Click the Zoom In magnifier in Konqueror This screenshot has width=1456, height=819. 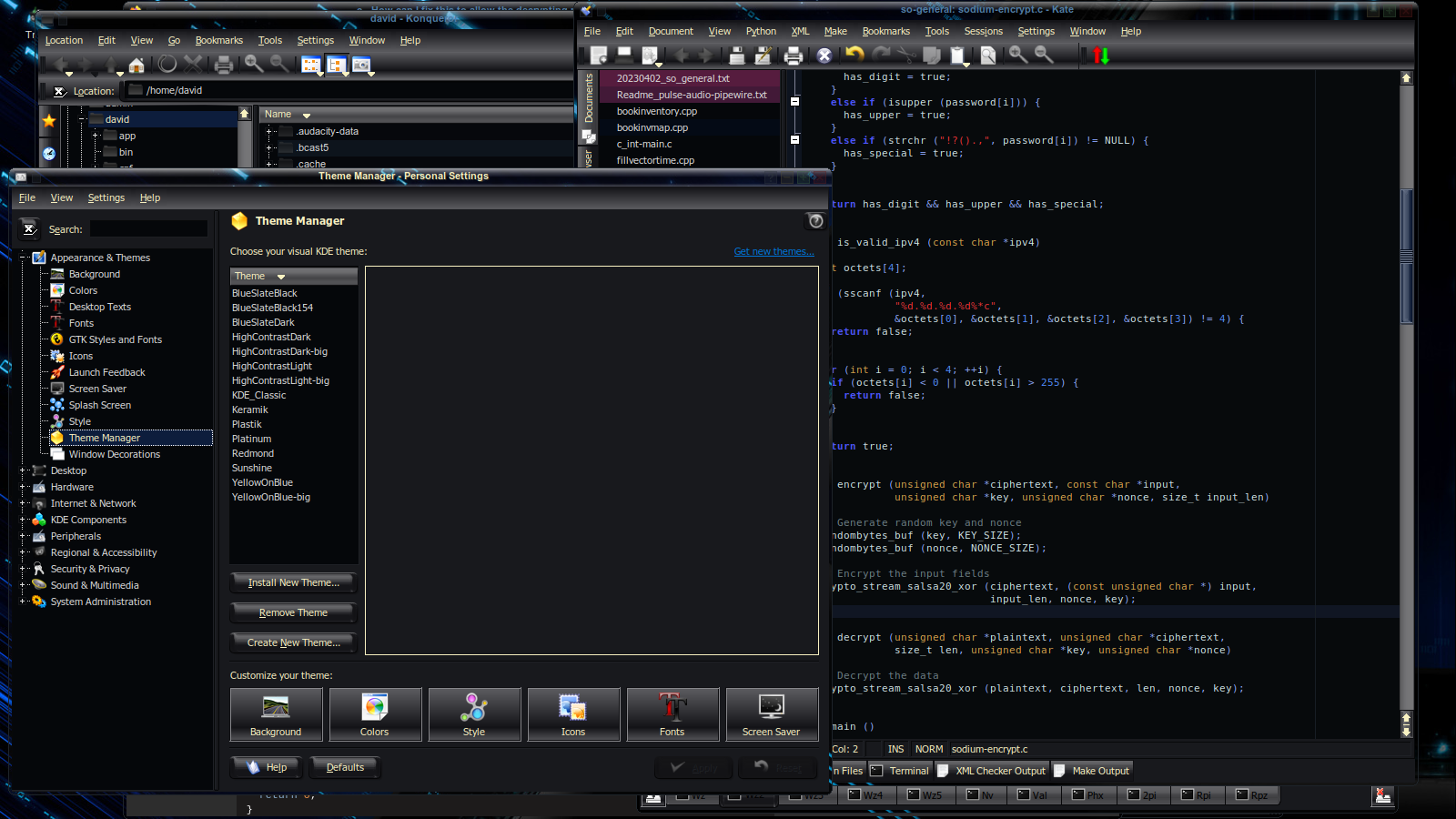[x=254, y=64]
